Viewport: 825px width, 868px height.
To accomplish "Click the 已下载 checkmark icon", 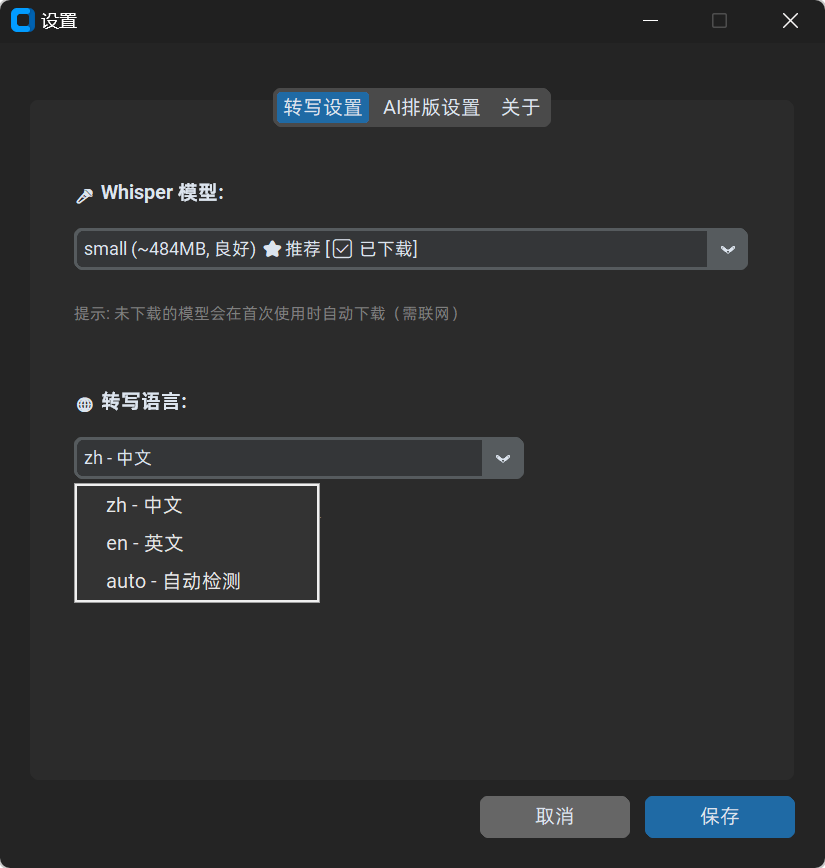I will click(342, 249).
